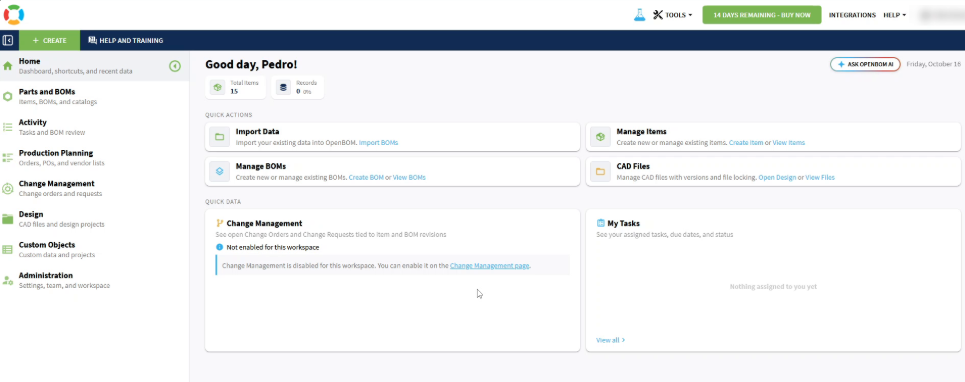Click the Change Management branch icon
Screen dimensions: 965x382
coord(220,223)
